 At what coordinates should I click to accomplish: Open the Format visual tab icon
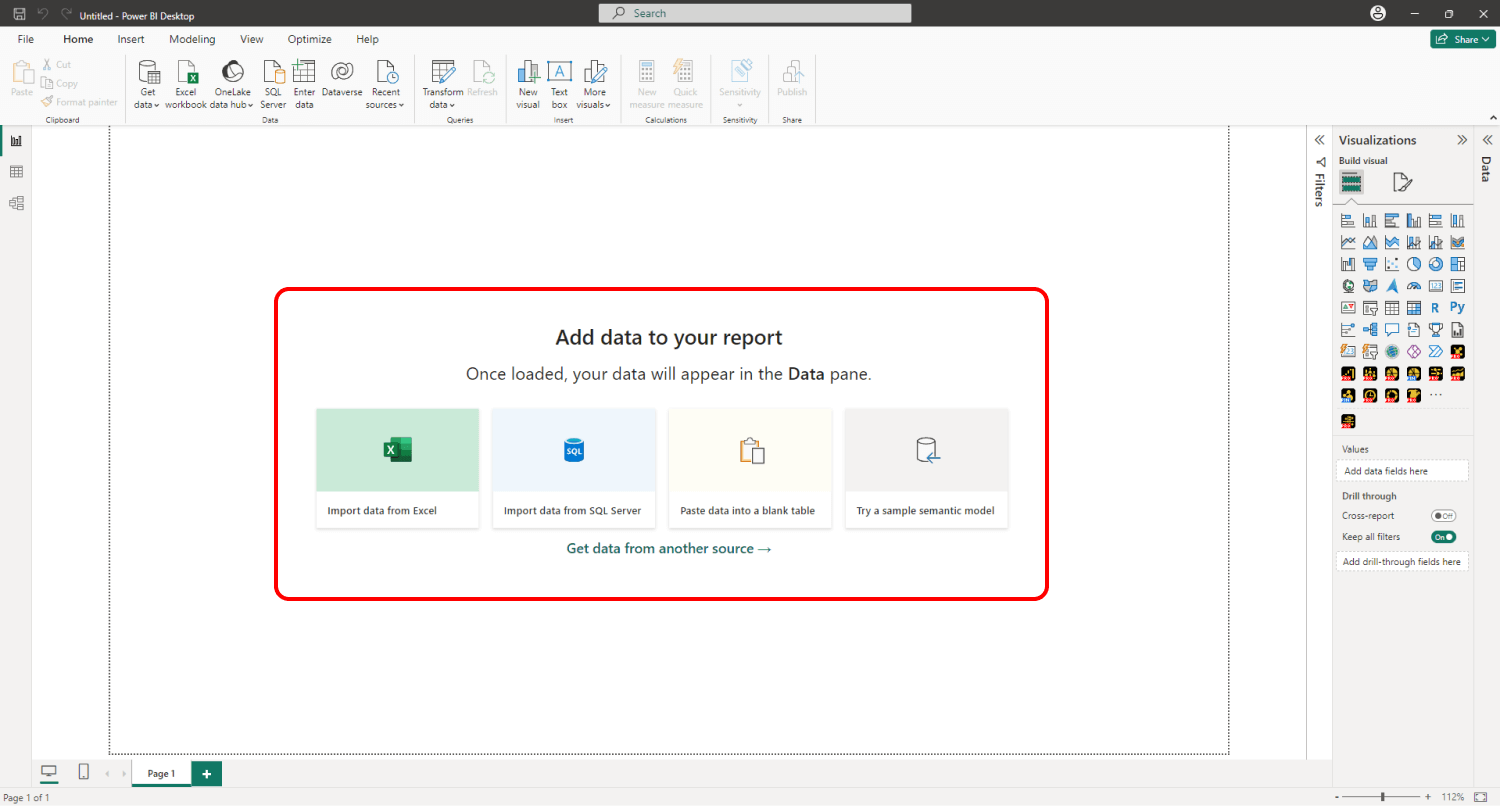[x=1403, y=182]
